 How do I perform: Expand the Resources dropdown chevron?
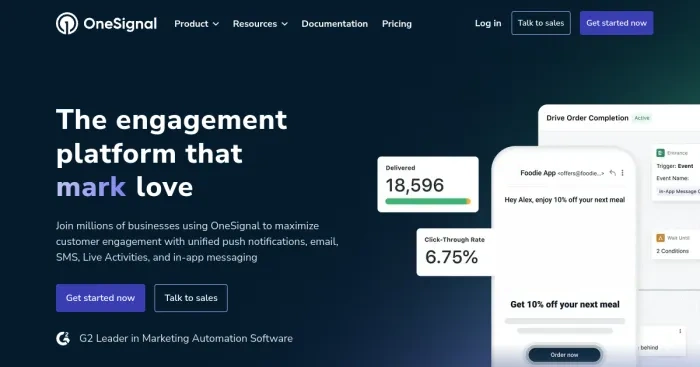point(284,24)
